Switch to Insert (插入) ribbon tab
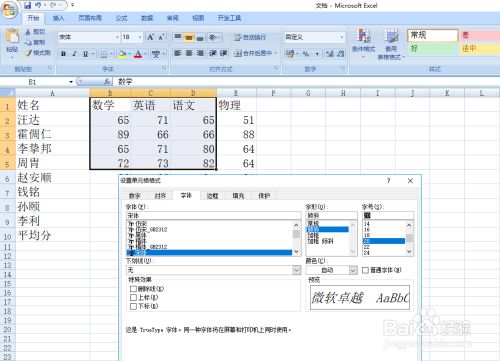500x361 pixels. click(x=58, y=18)
